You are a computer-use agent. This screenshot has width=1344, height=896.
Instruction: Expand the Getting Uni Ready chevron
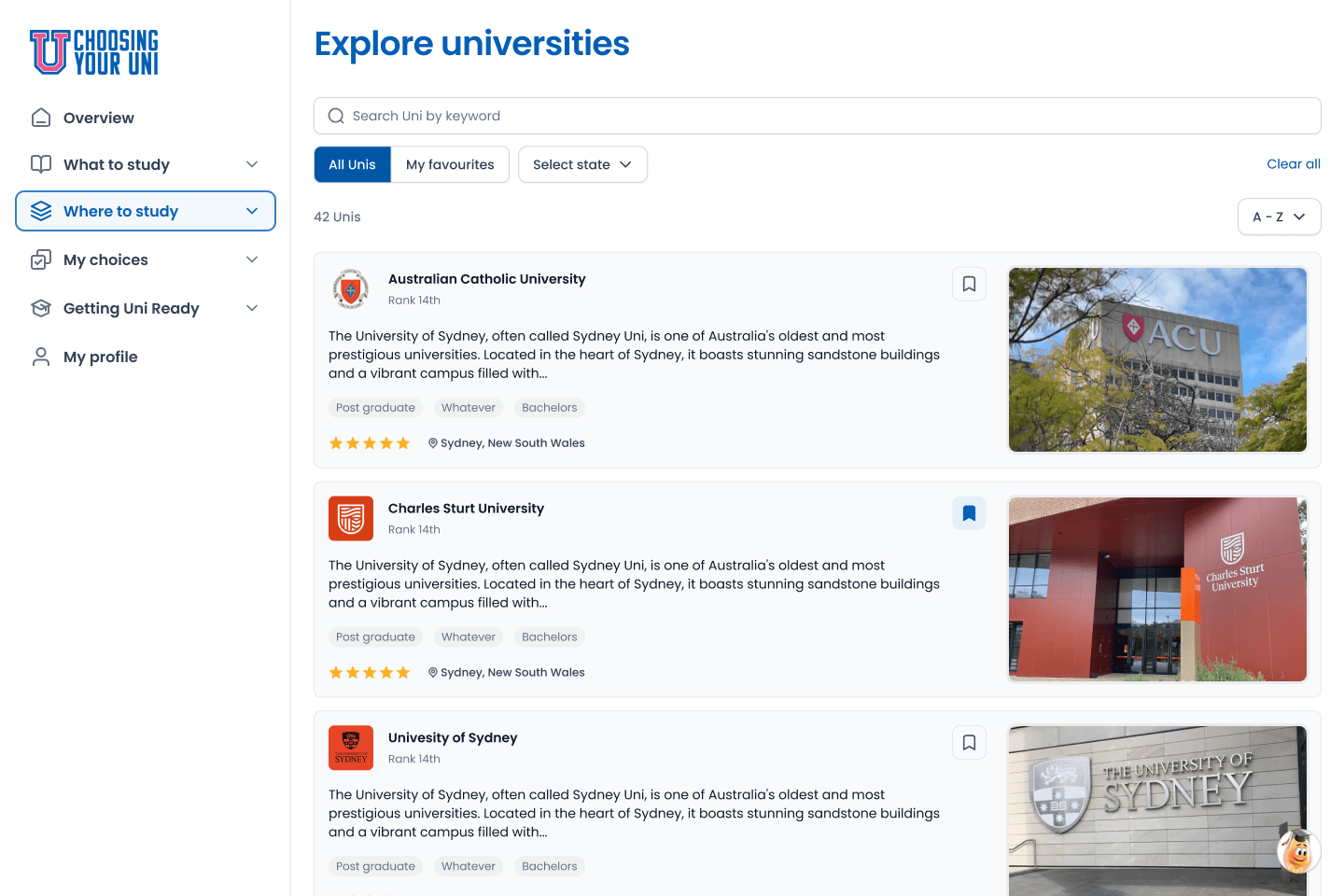click(x=252, y=308)
